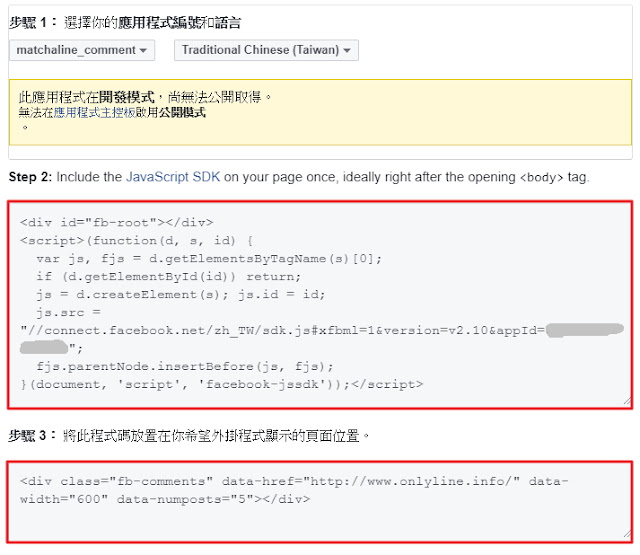This screenshot has width=640, height=555.
Task: Click the '開發模式' bold warning text
Action: pos(127,97)
